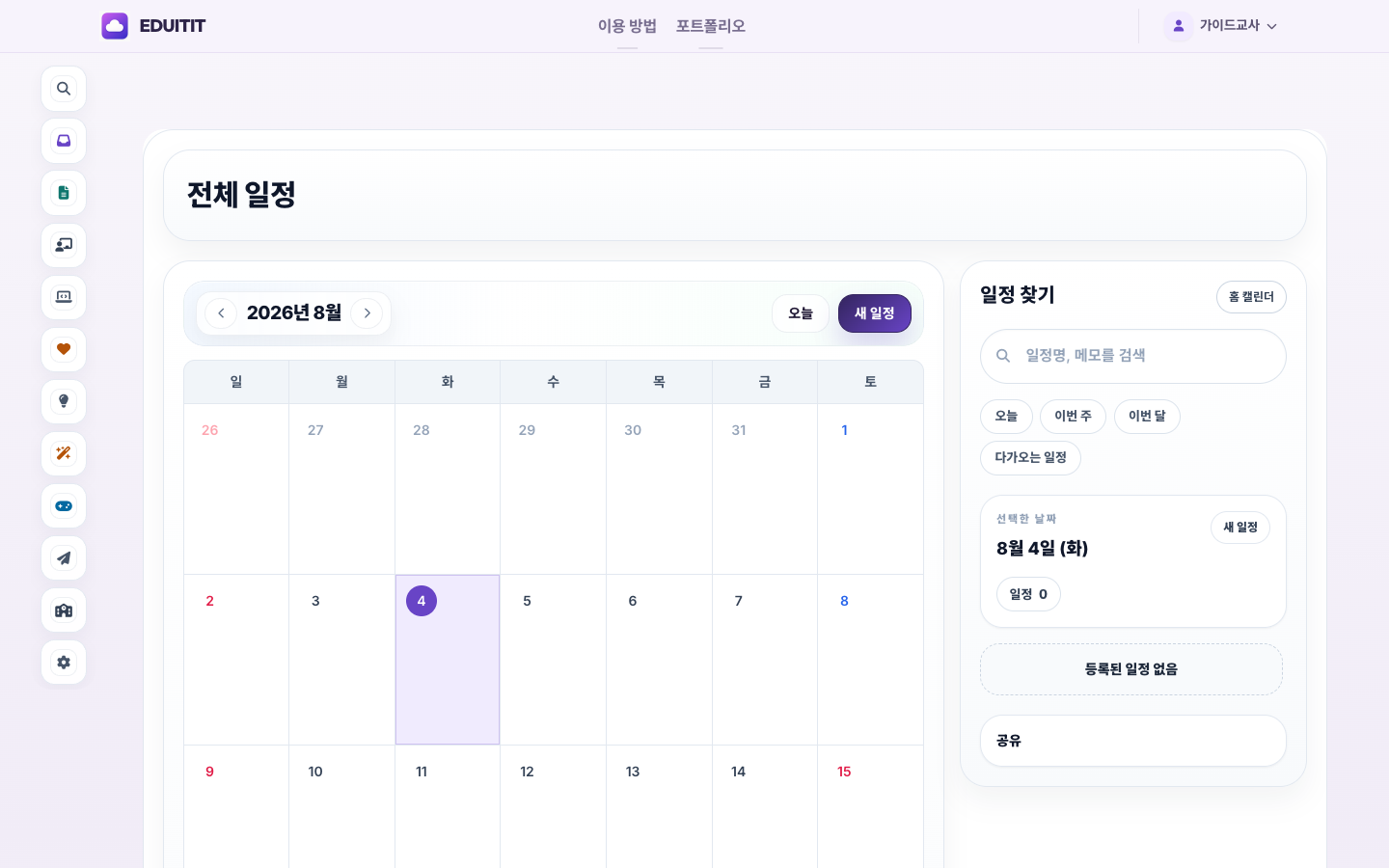
Task: Click the 등록된 일정 없음 placeholder box
Action: tap(1131, 669)
